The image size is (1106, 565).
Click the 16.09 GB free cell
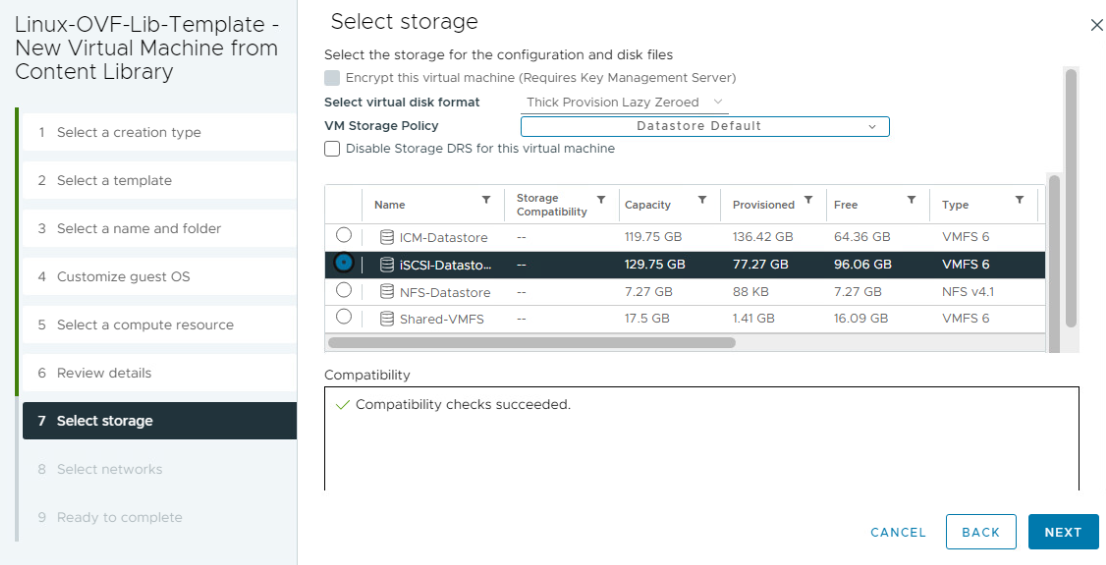[861, 318]
